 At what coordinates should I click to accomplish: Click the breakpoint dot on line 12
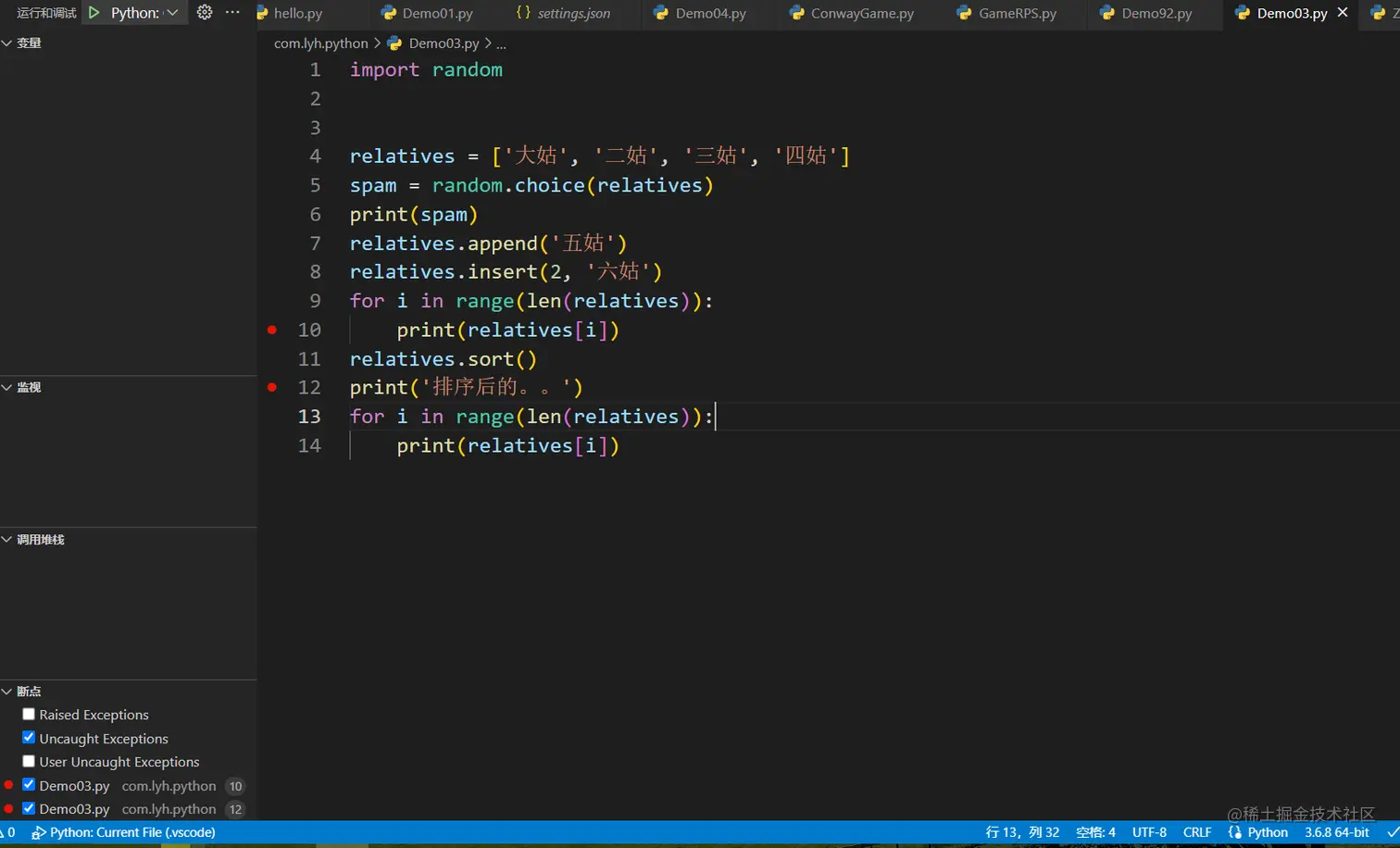[271, 387]
